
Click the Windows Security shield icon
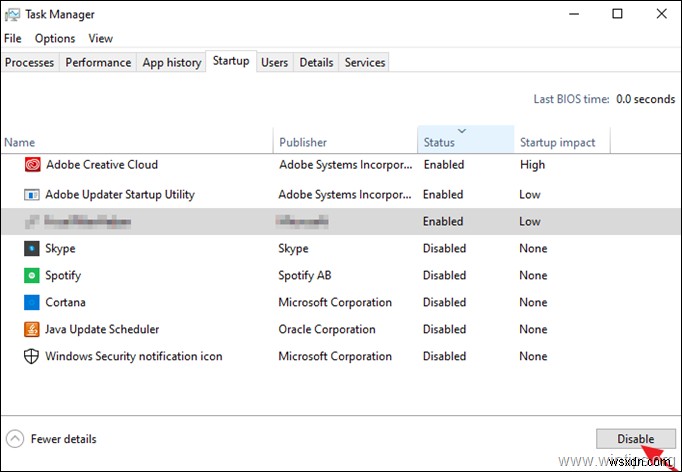pyautogui.click(x=31, y=356)
